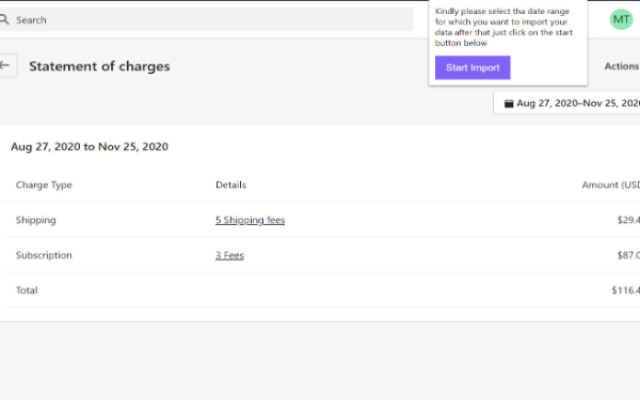Focus the Search input field

pos(207,20)
